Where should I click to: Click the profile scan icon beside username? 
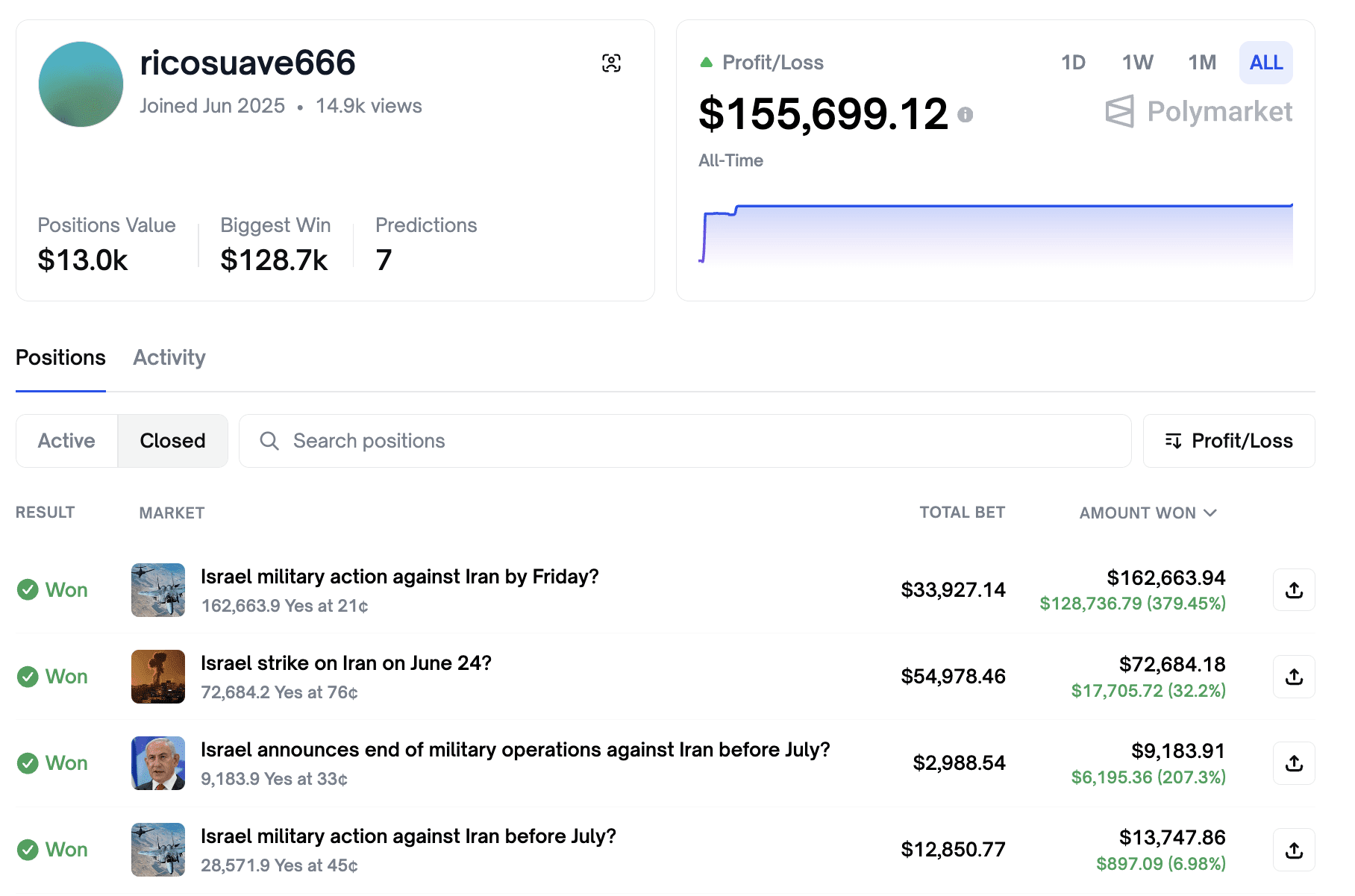611,63
